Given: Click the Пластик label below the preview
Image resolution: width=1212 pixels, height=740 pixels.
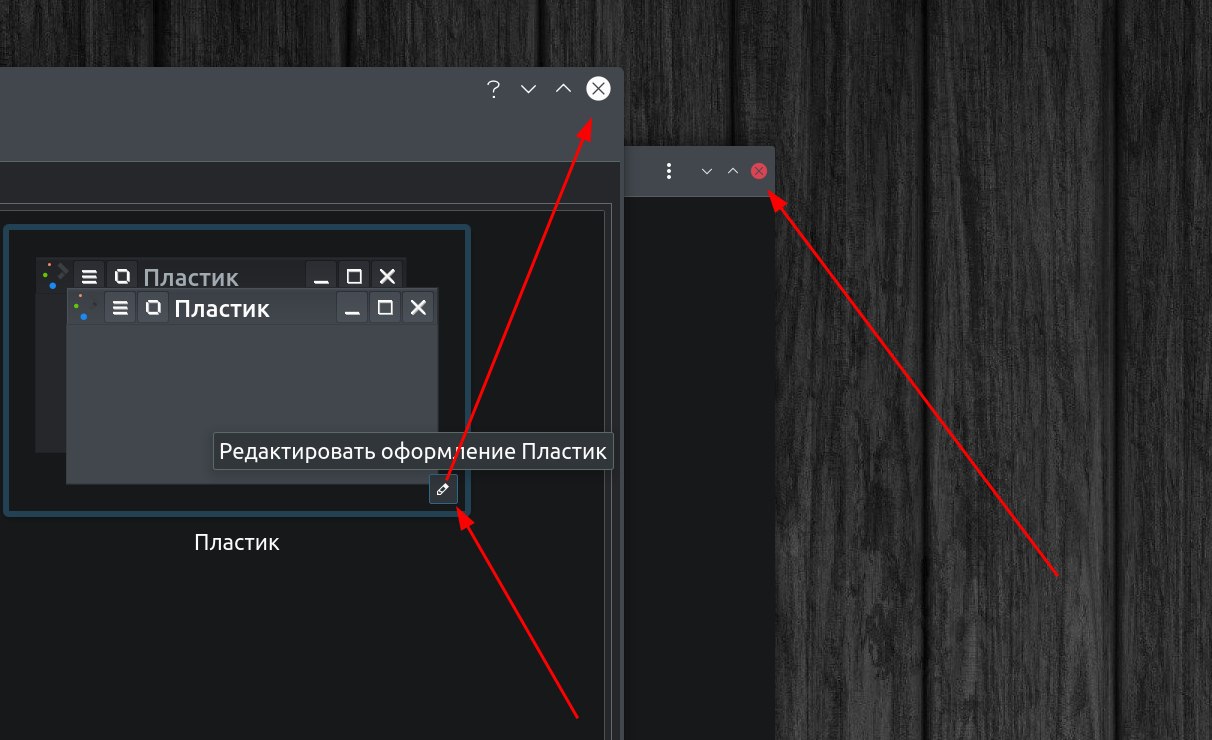Looking at the screenshot, I should click(237, 543).
